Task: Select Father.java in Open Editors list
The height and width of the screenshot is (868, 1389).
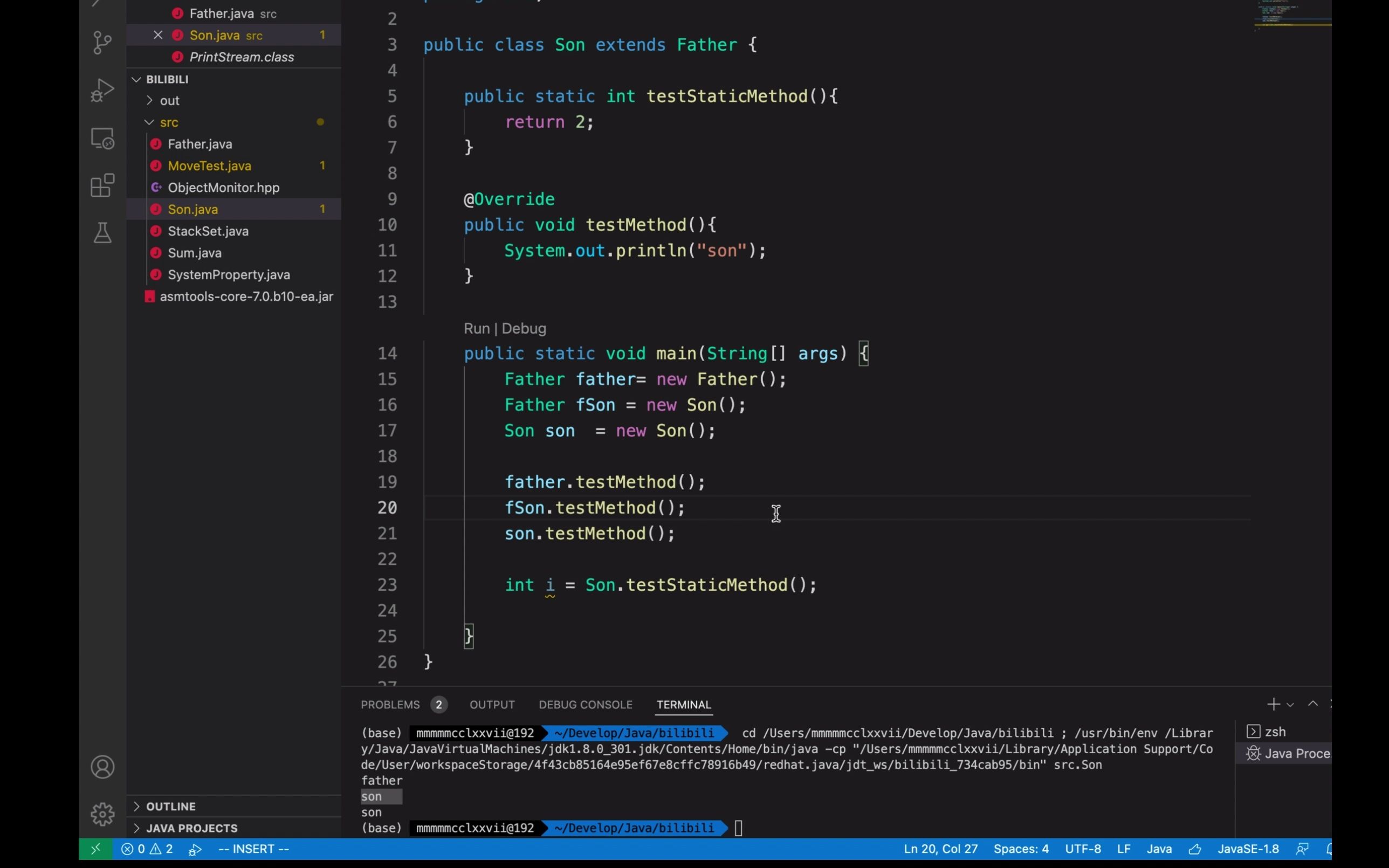Action: tap(233, 13)
